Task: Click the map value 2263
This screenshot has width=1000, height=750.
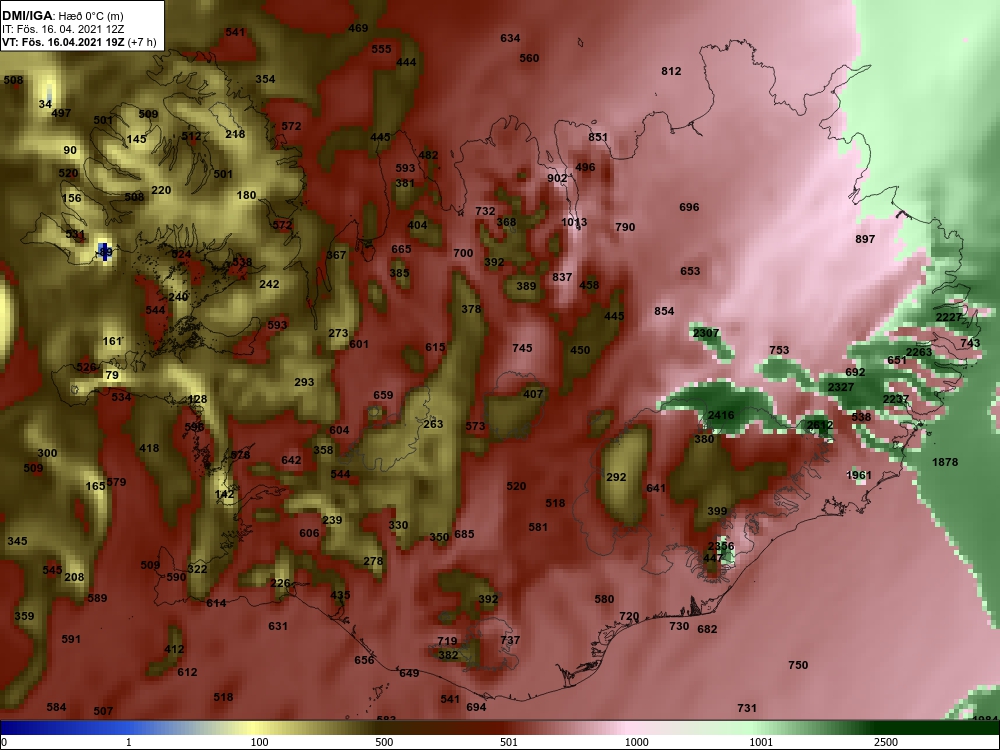Action: click(x=919, y=352)
